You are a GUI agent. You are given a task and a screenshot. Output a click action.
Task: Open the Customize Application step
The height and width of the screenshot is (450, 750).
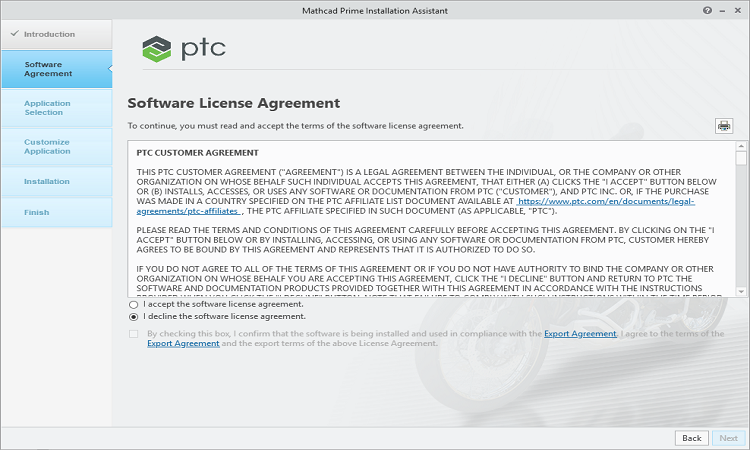pyautogui.click(x=56, y=146)
